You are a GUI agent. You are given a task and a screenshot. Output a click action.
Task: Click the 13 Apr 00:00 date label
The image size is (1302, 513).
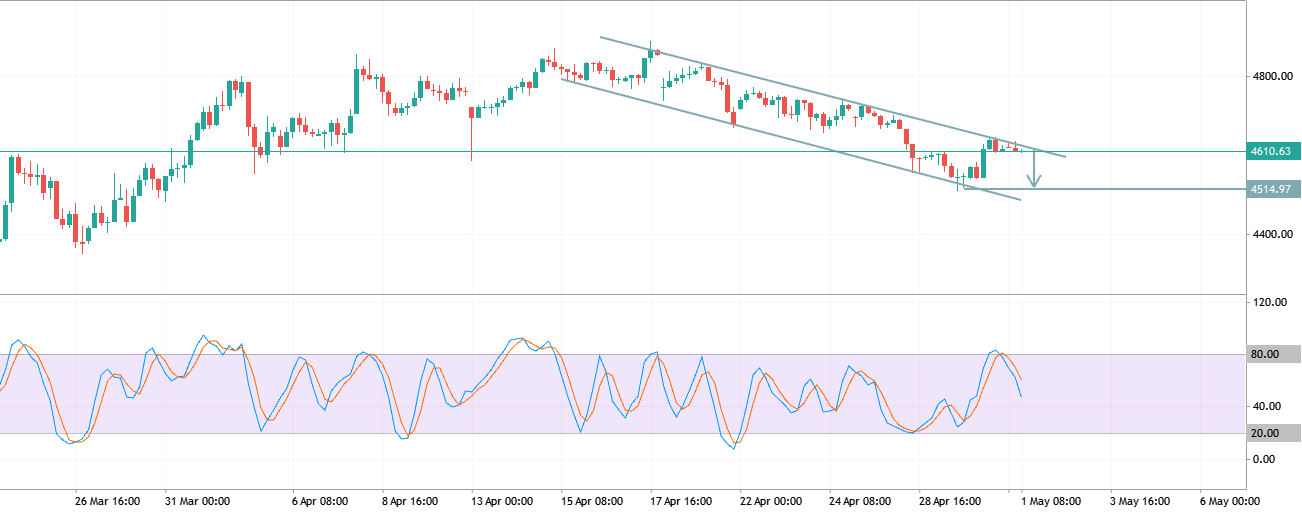click(503, 501)
